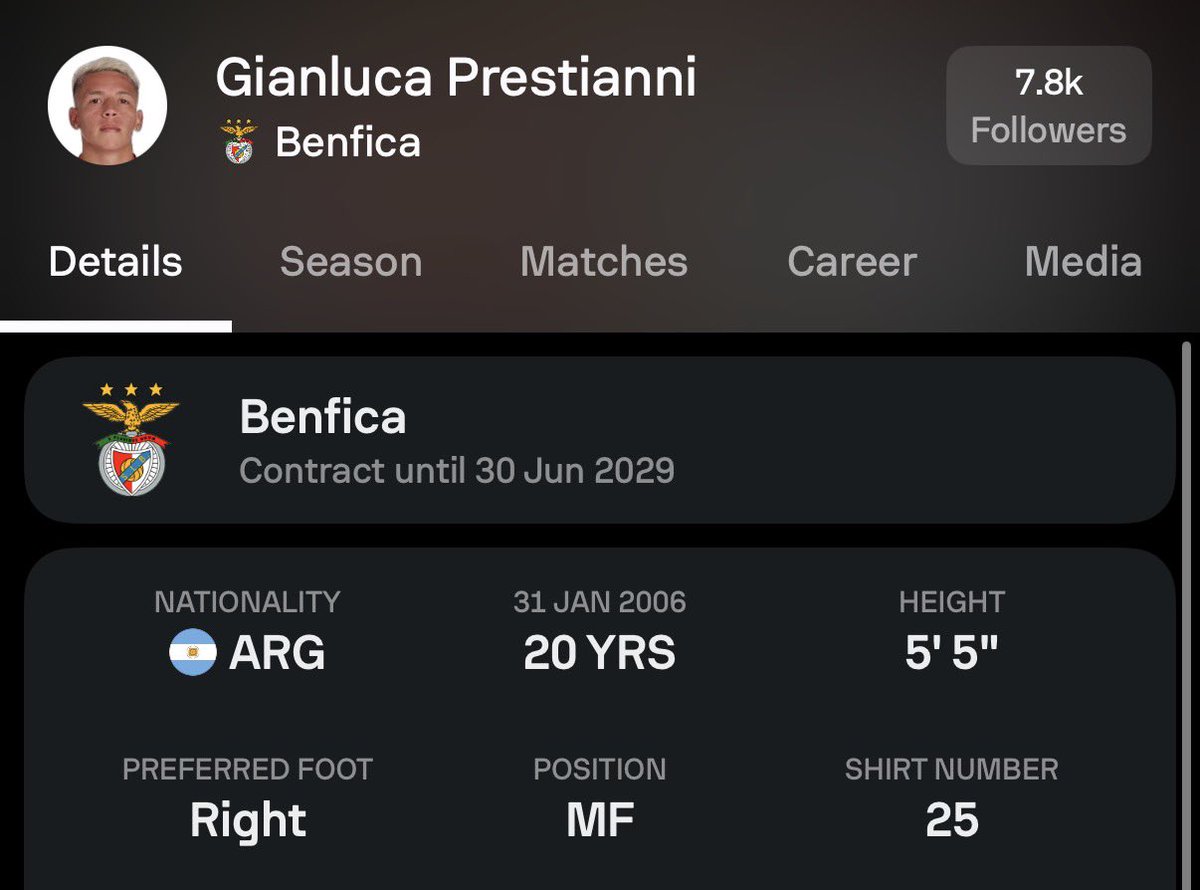
Task: Tap the ARG nationality value
Action: 277,654
